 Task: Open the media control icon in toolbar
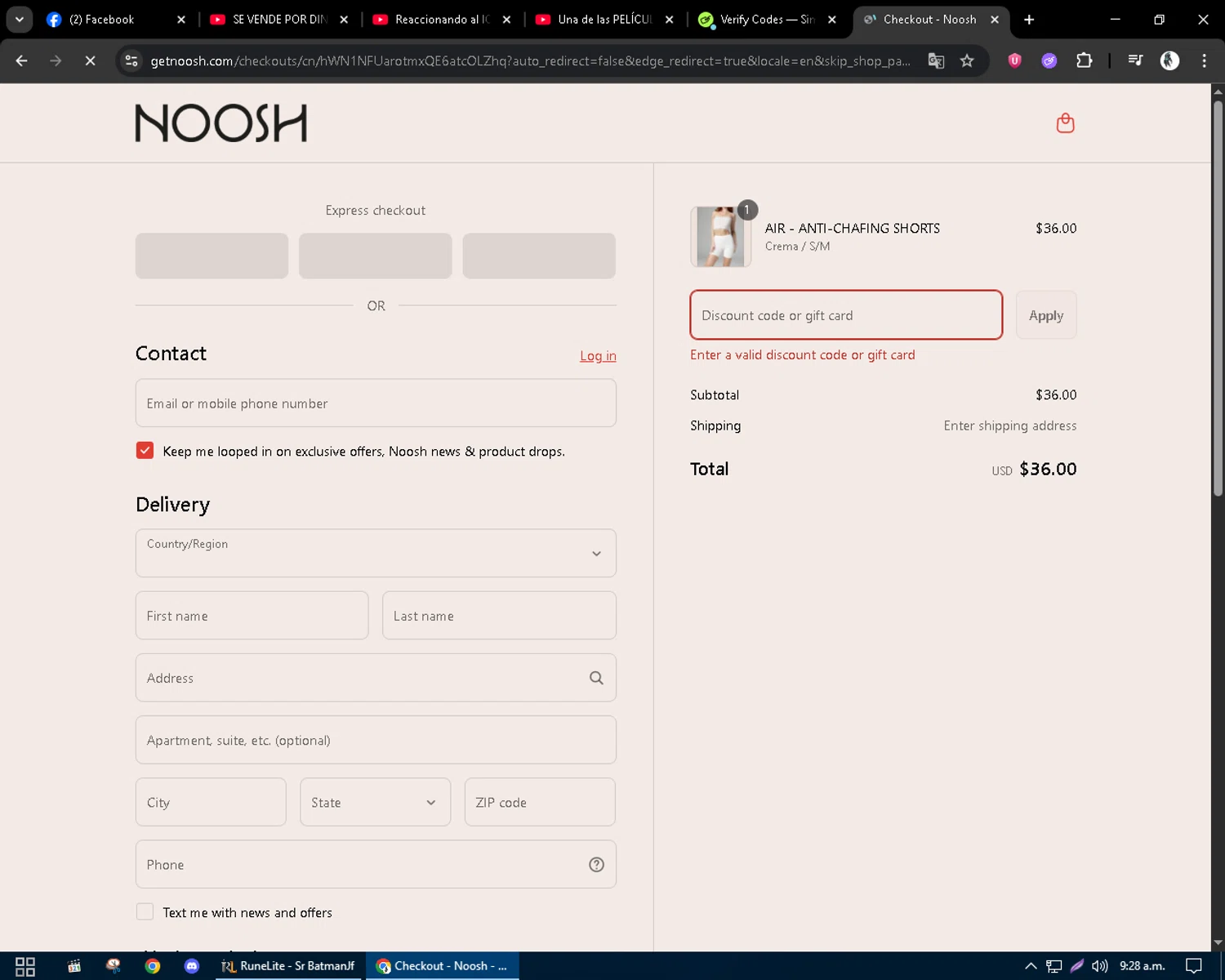click(x=1135, y=60)
